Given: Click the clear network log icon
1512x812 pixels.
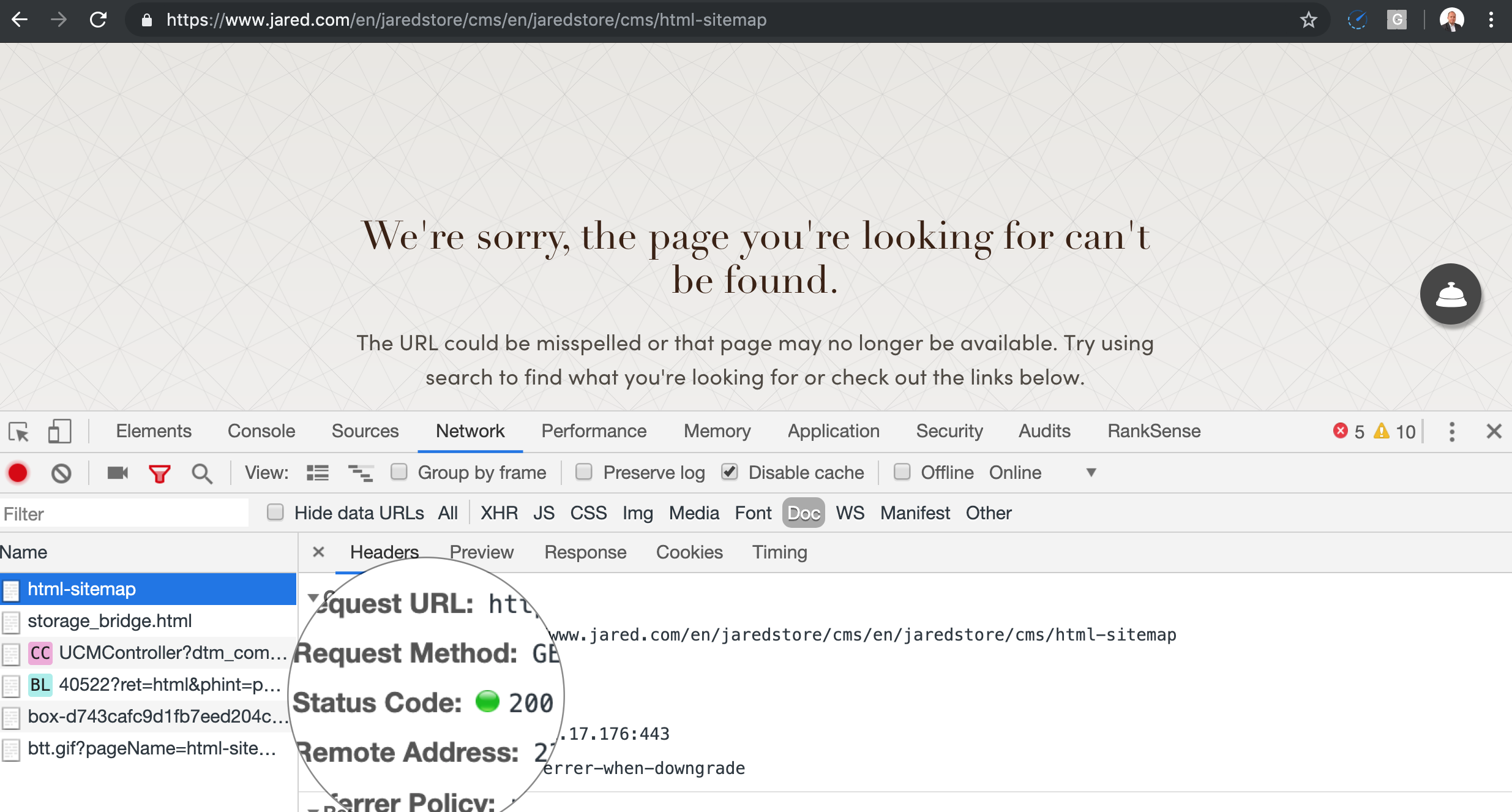Looking at the screenshot, I should 61,473.
